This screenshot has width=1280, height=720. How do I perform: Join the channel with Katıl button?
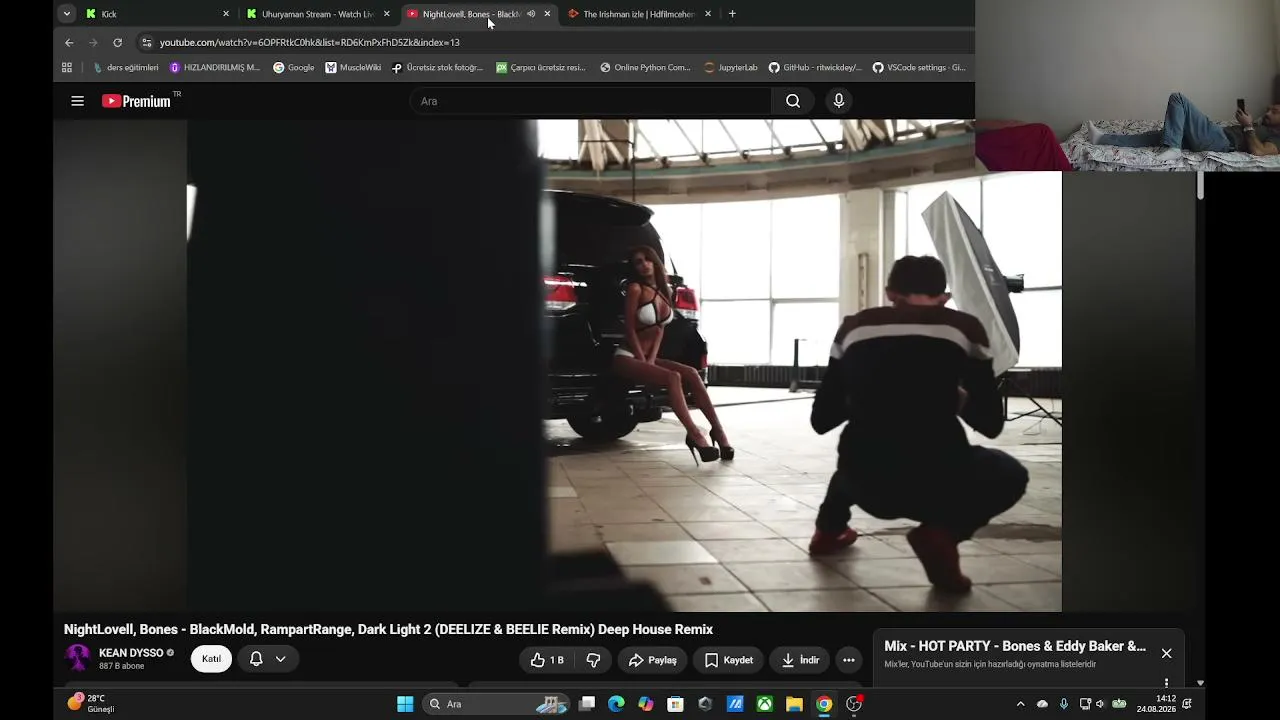coord(211,659)
